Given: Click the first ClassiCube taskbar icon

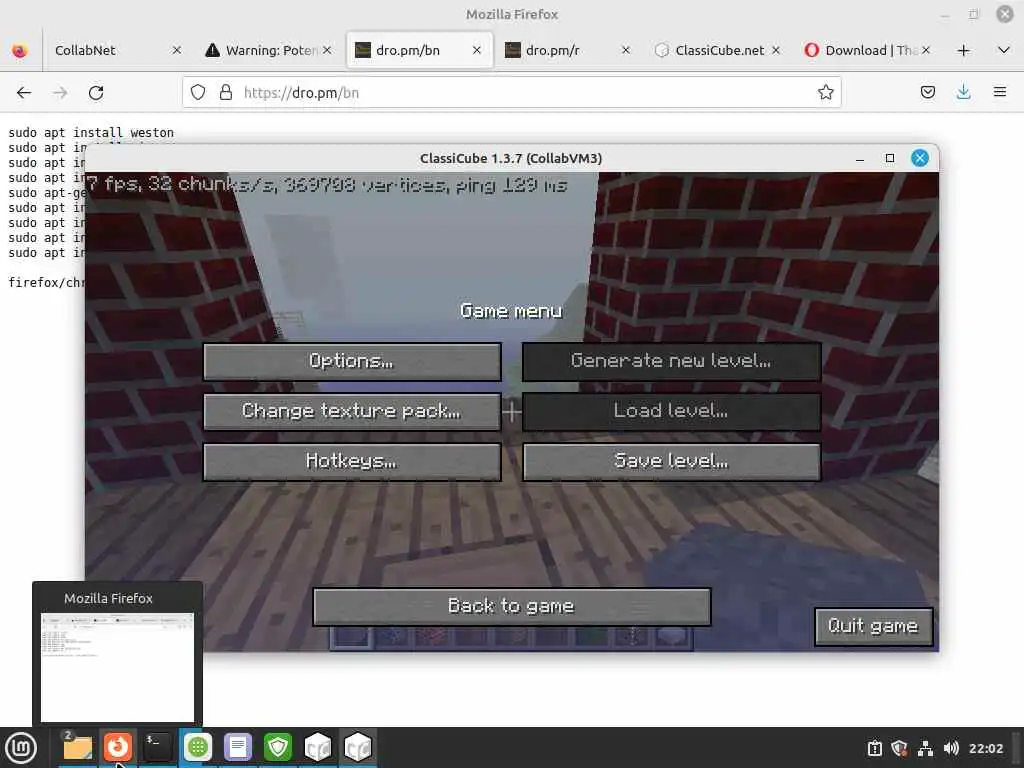Looking at the screenshot, I should pyautogui.click(x=318, y=748).
